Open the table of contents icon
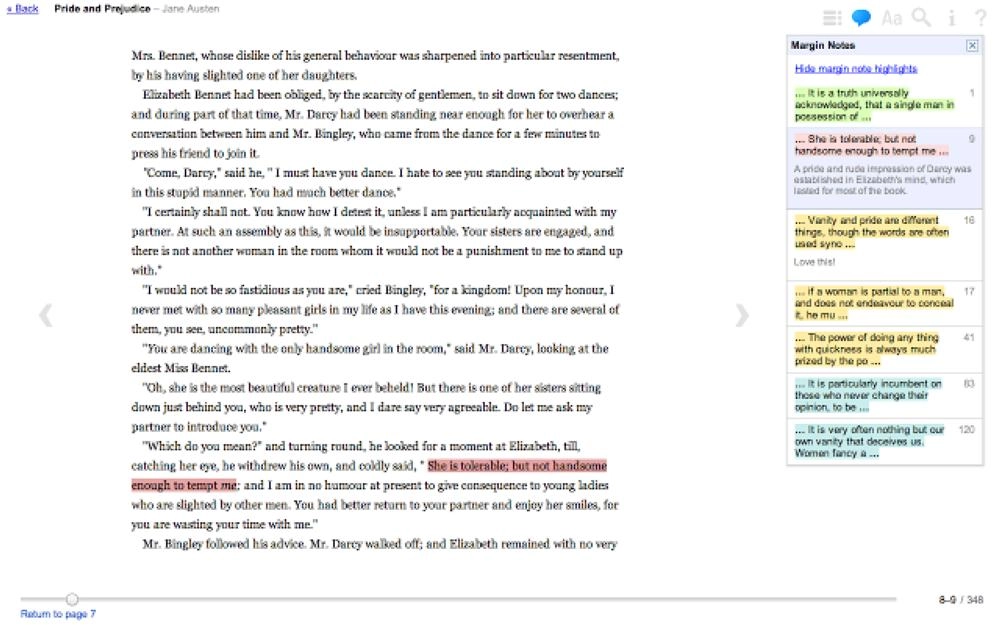This screenshot has width=1000, height=625. pos(831,17)
